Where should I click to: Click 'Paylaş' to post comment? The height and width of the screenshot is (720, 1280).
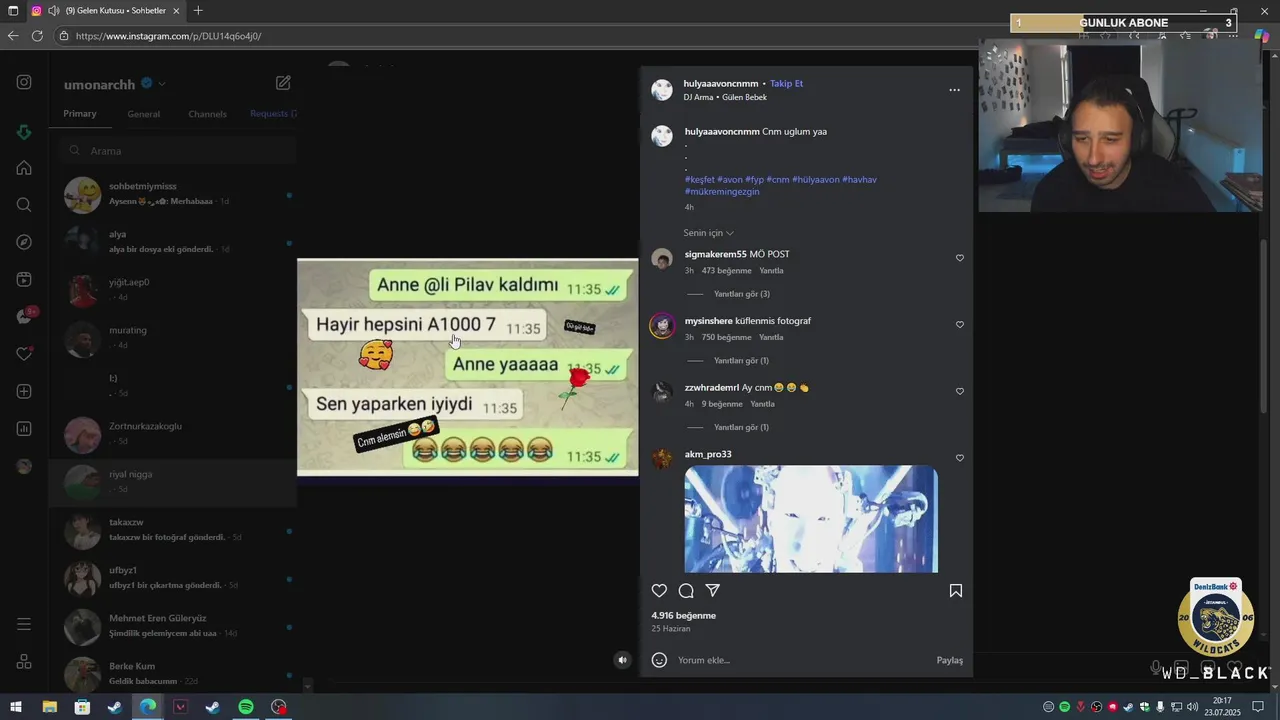(x=949, y=660)
